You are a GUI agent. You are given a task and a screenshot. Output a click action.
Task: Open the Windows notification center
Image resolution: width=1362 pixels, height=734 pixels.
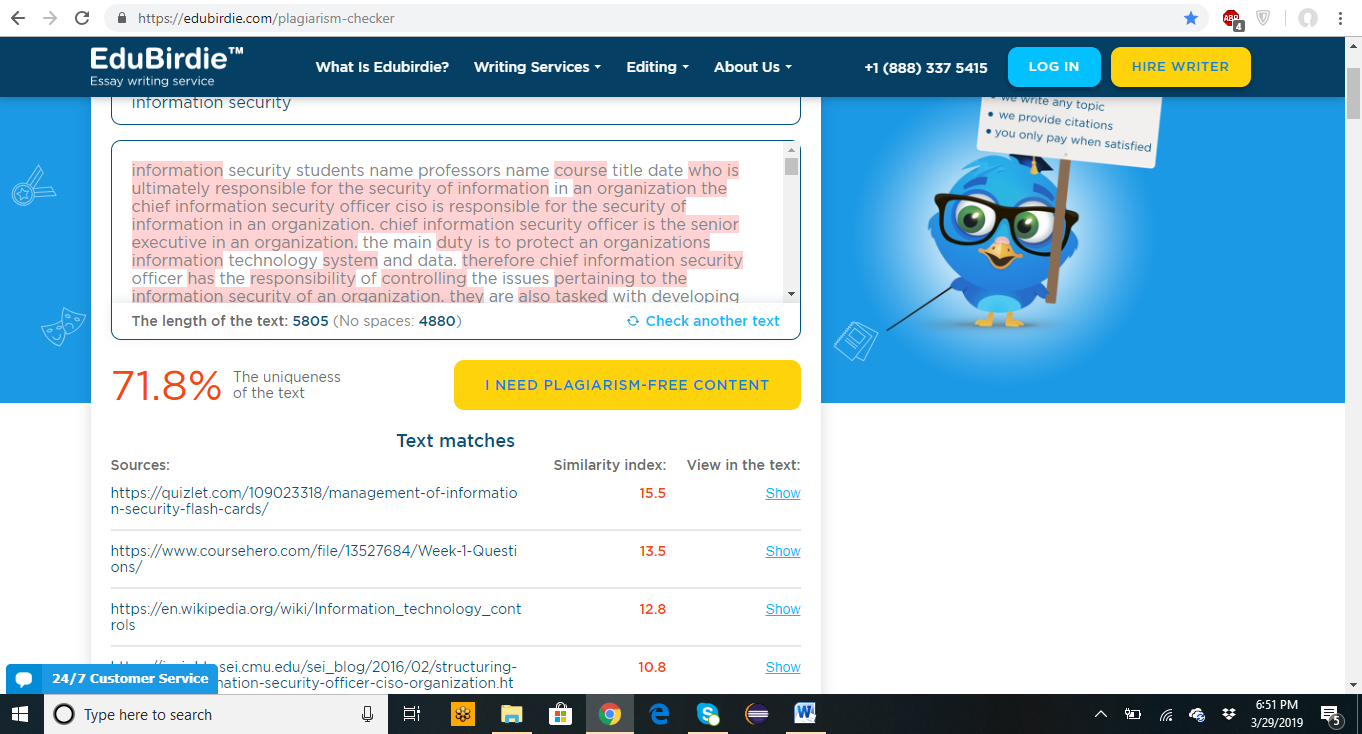tap(1331, 714)
